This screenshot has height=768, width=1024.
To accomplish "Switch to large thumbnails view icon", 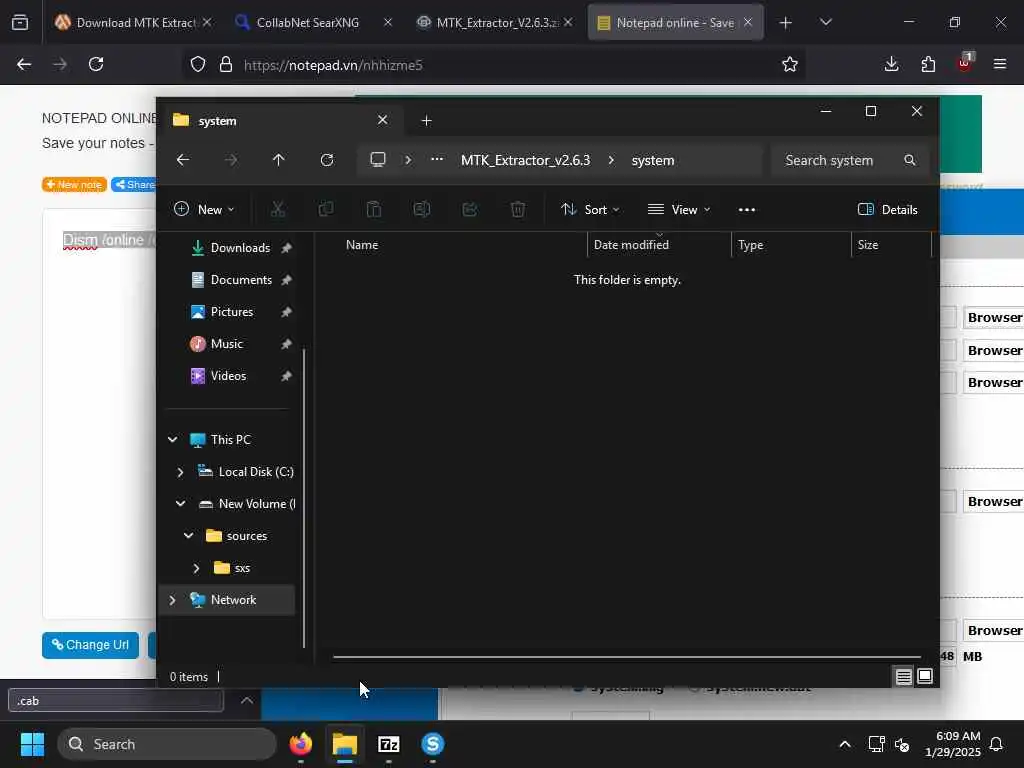I will [925, 677].
